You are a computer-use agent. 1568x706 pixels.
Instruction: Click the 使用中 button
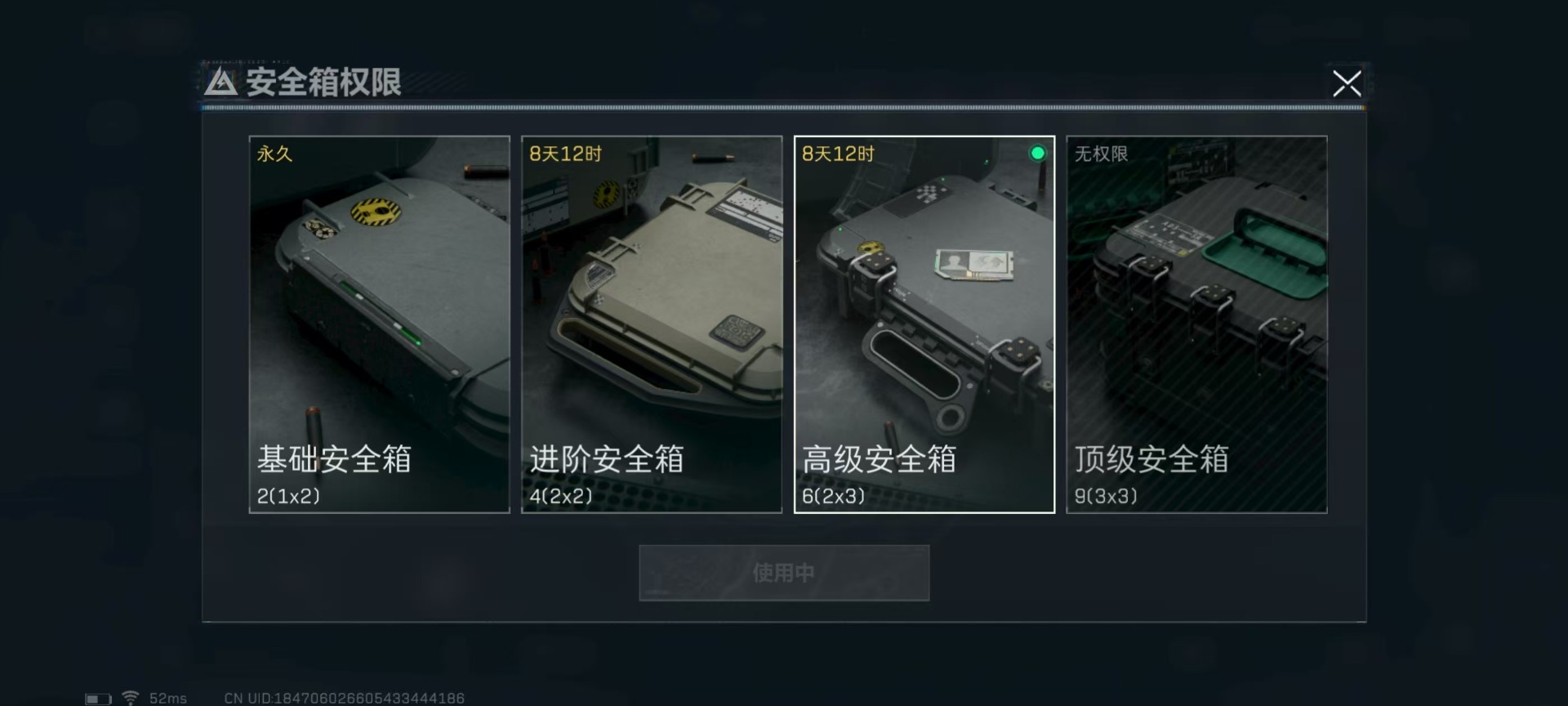[784, 573]
